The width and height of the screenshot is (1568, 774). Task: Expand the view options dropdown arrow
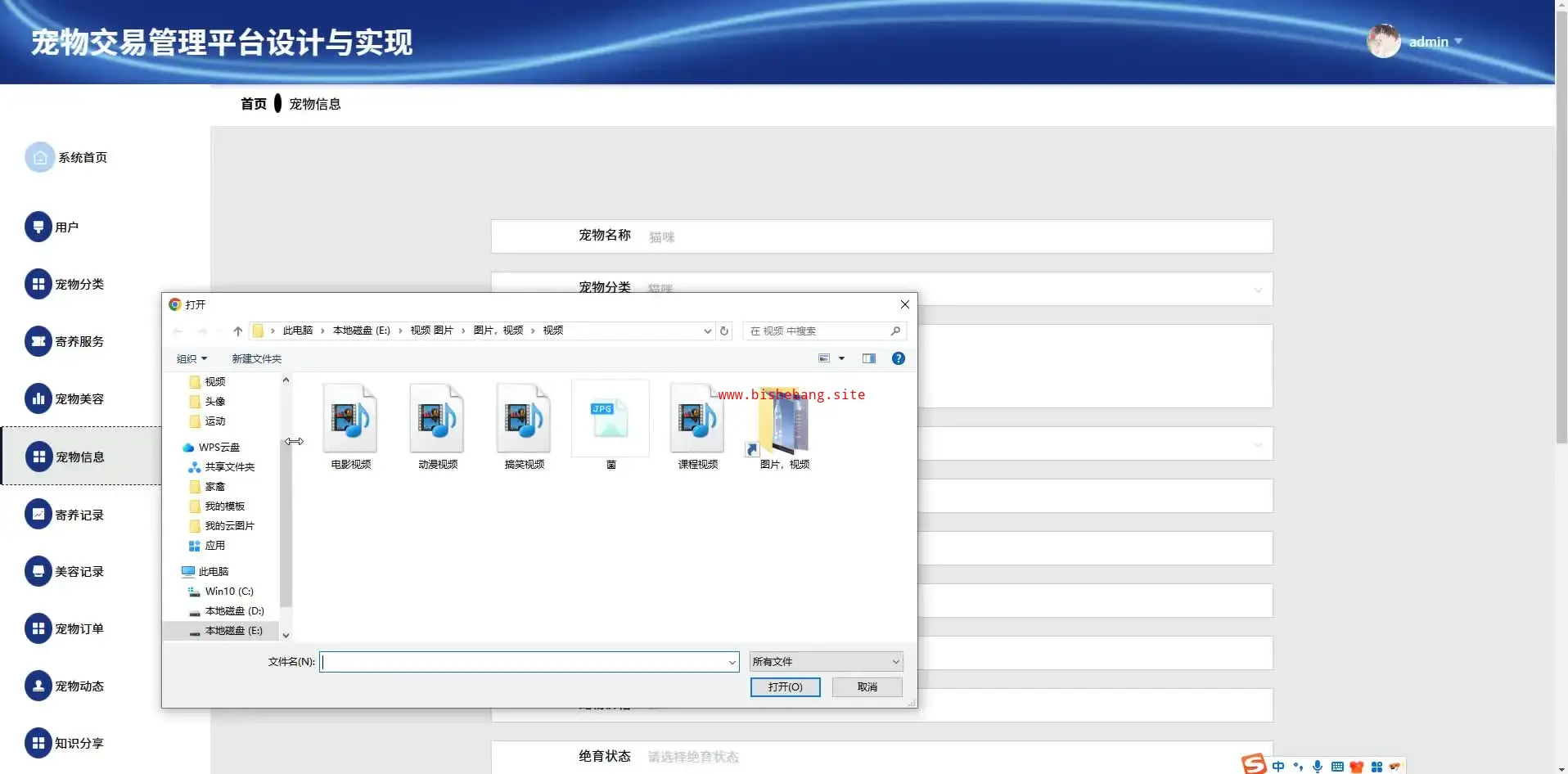(x=841, y=358)
